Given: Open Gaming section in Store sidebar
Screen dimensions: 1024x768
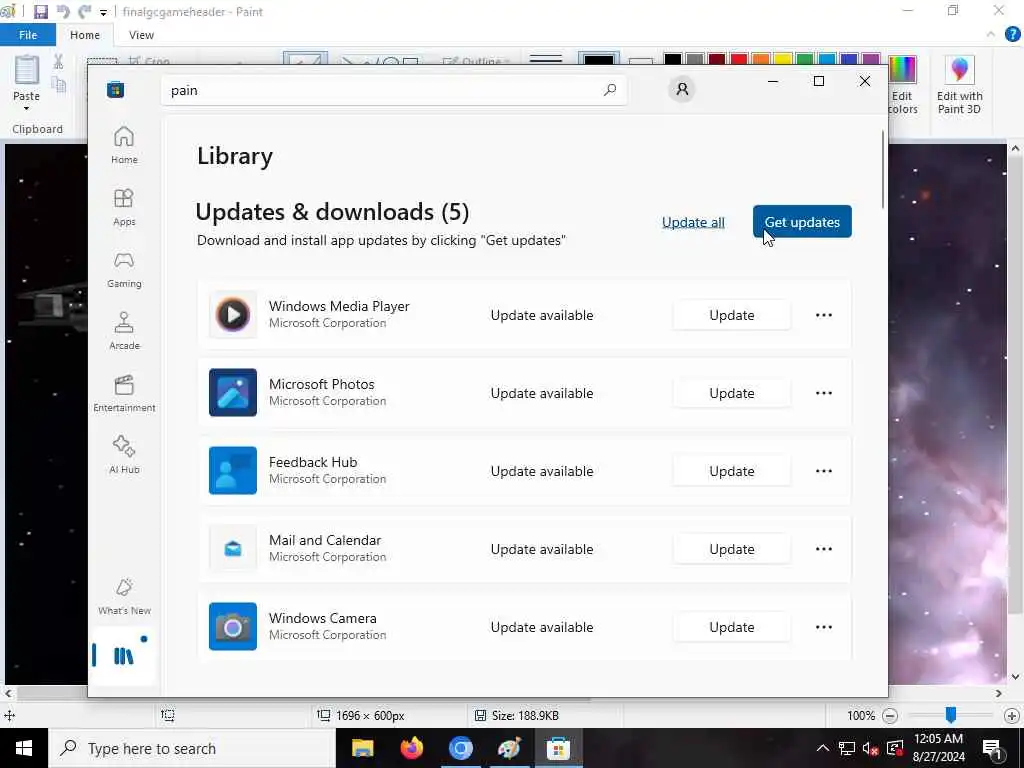Looking at the screenshot, I should point(124,269).
